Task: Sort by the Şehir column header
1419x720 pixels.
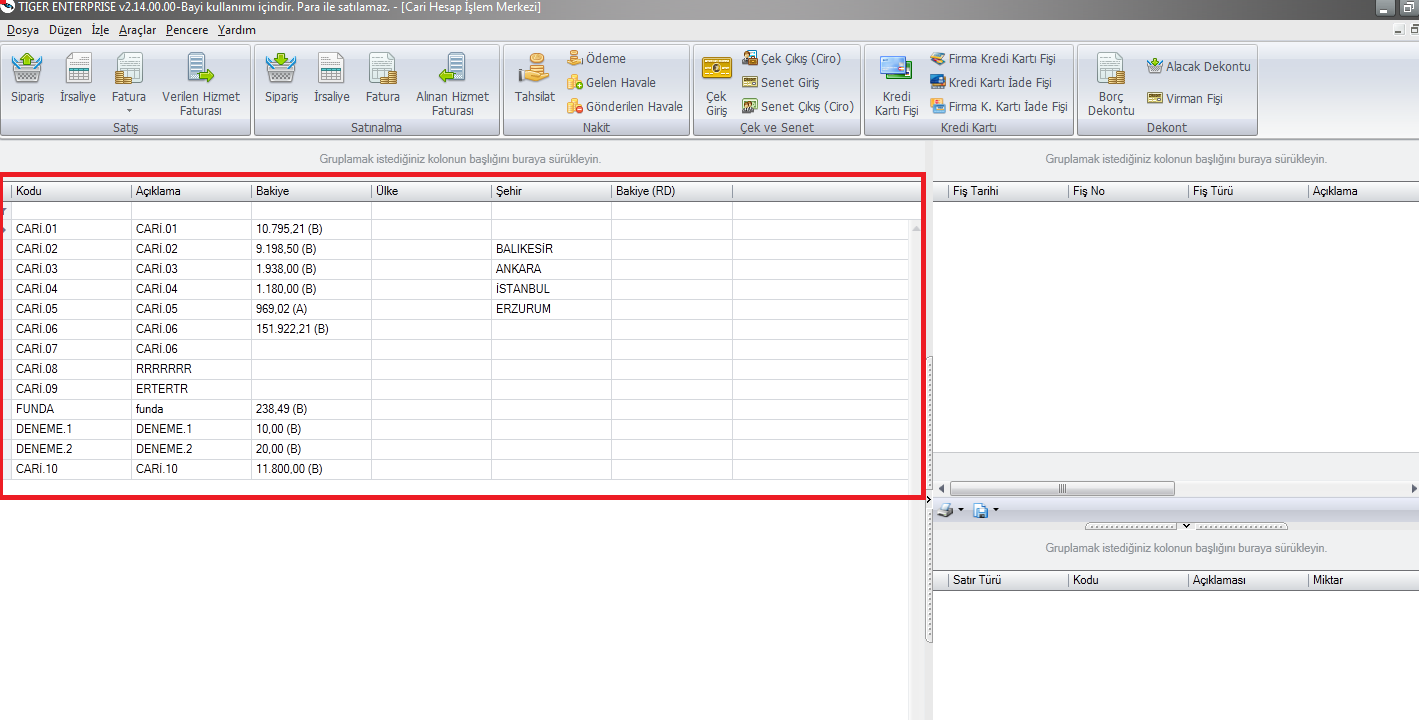Action: (551, 191)
